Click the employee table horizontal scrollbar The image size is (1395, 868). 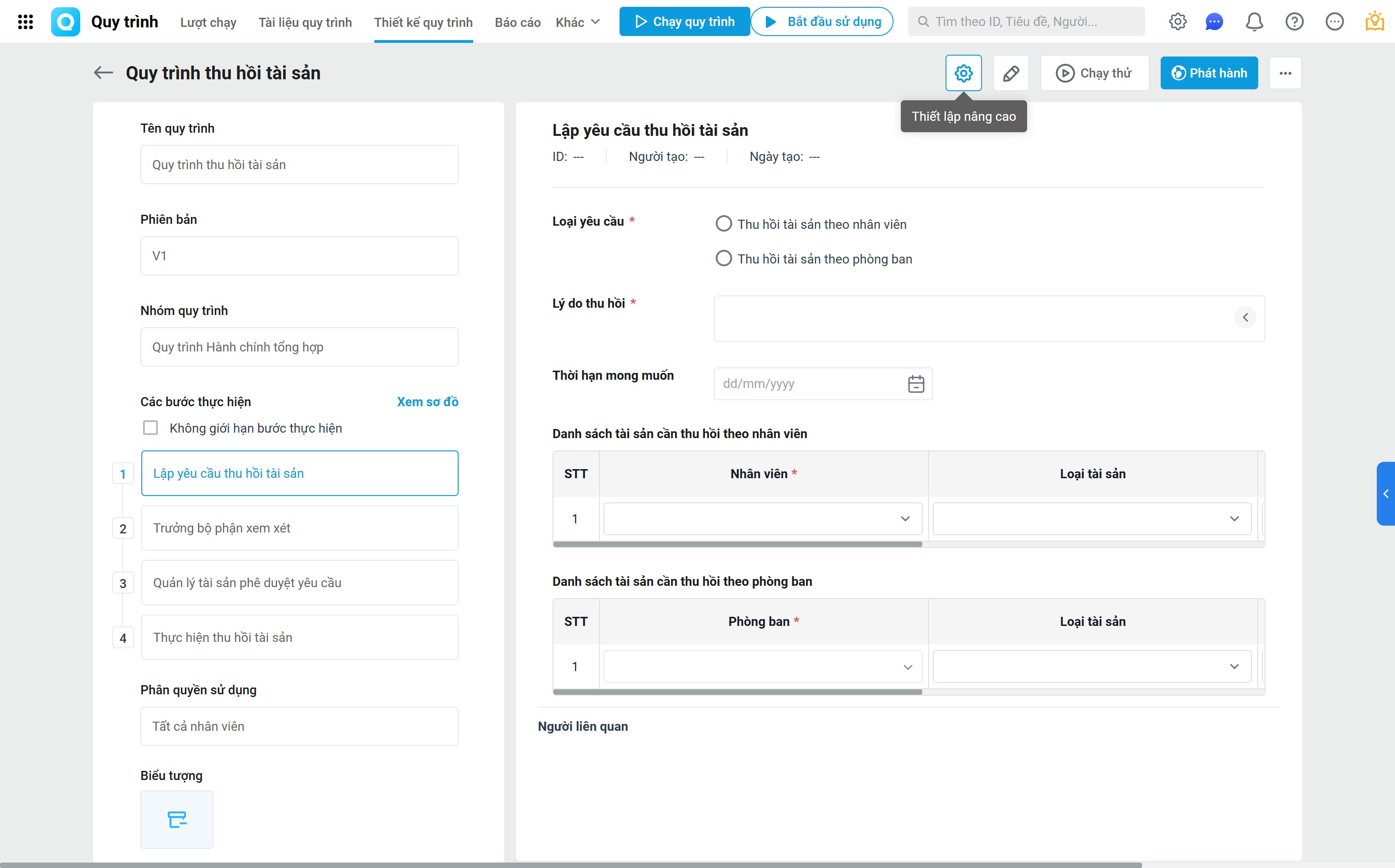coord(737,544)
